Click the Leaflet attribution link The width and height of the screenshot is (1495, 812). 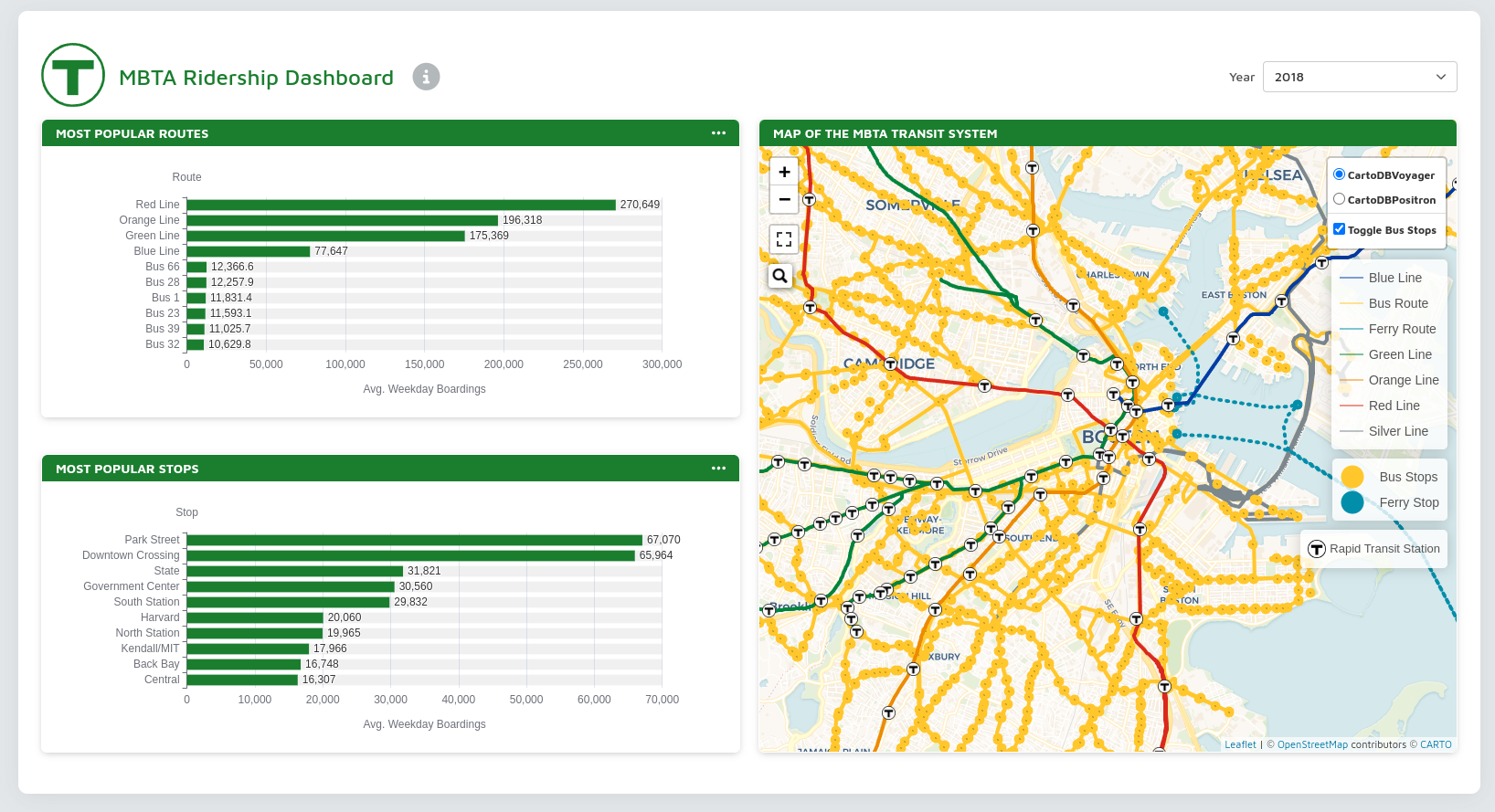(1240, 744)
